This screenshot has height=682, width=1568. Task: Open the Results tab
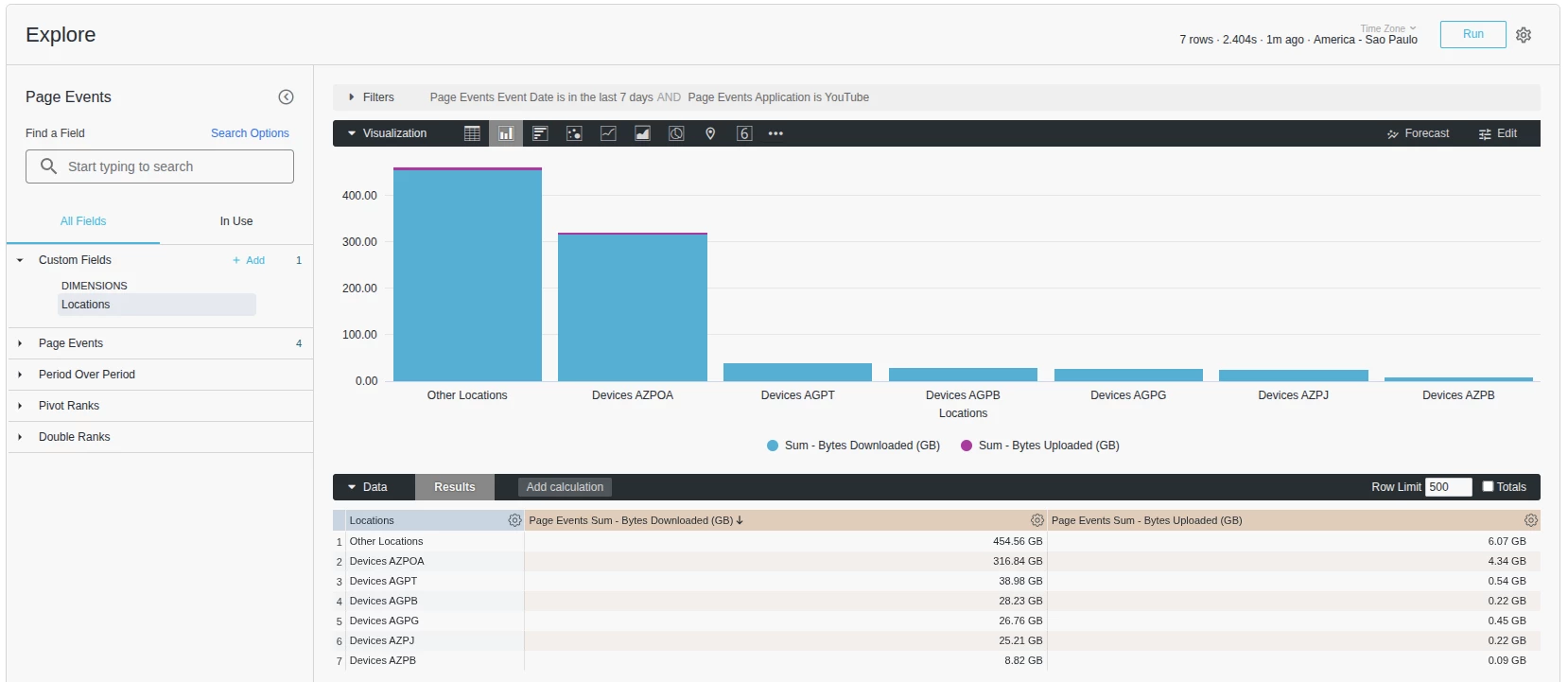pyautogui.click(x=455, y=487)
